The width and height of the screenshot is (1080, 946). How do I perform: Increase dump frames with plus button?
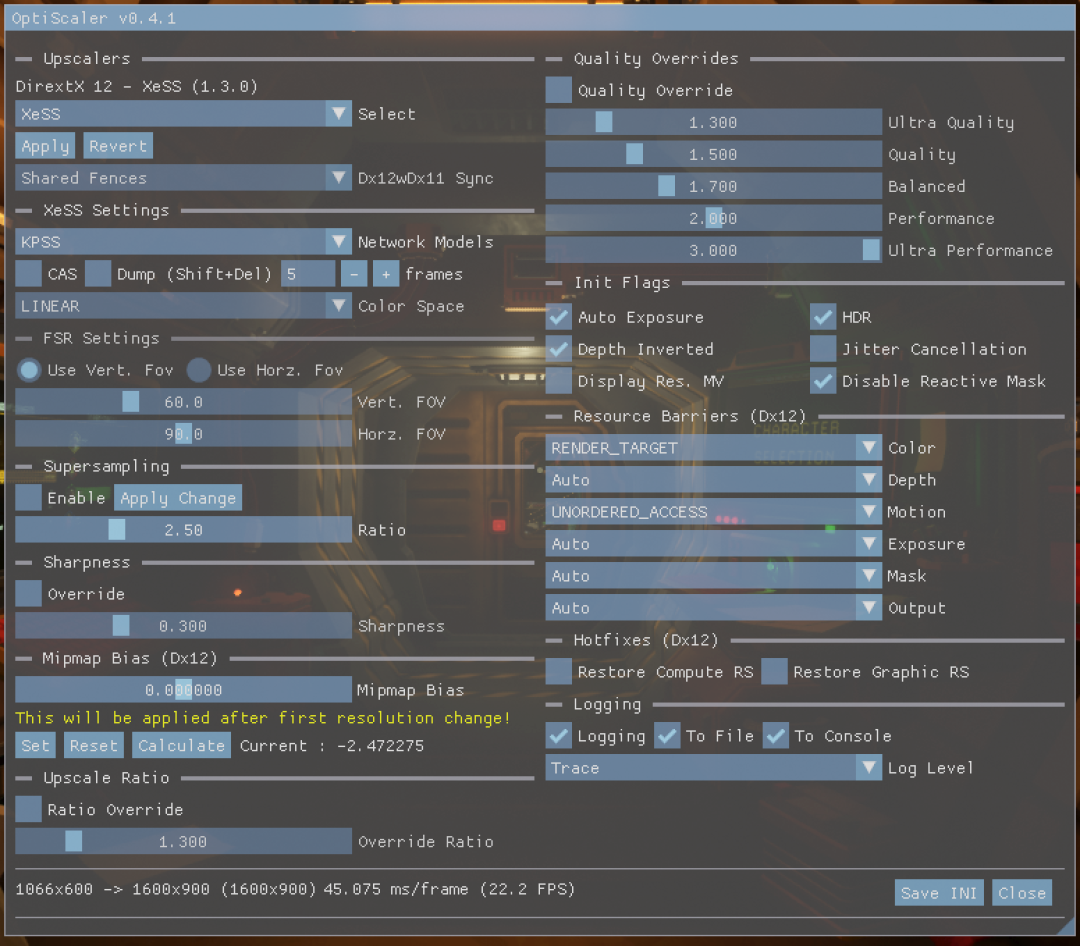(386, 274)
